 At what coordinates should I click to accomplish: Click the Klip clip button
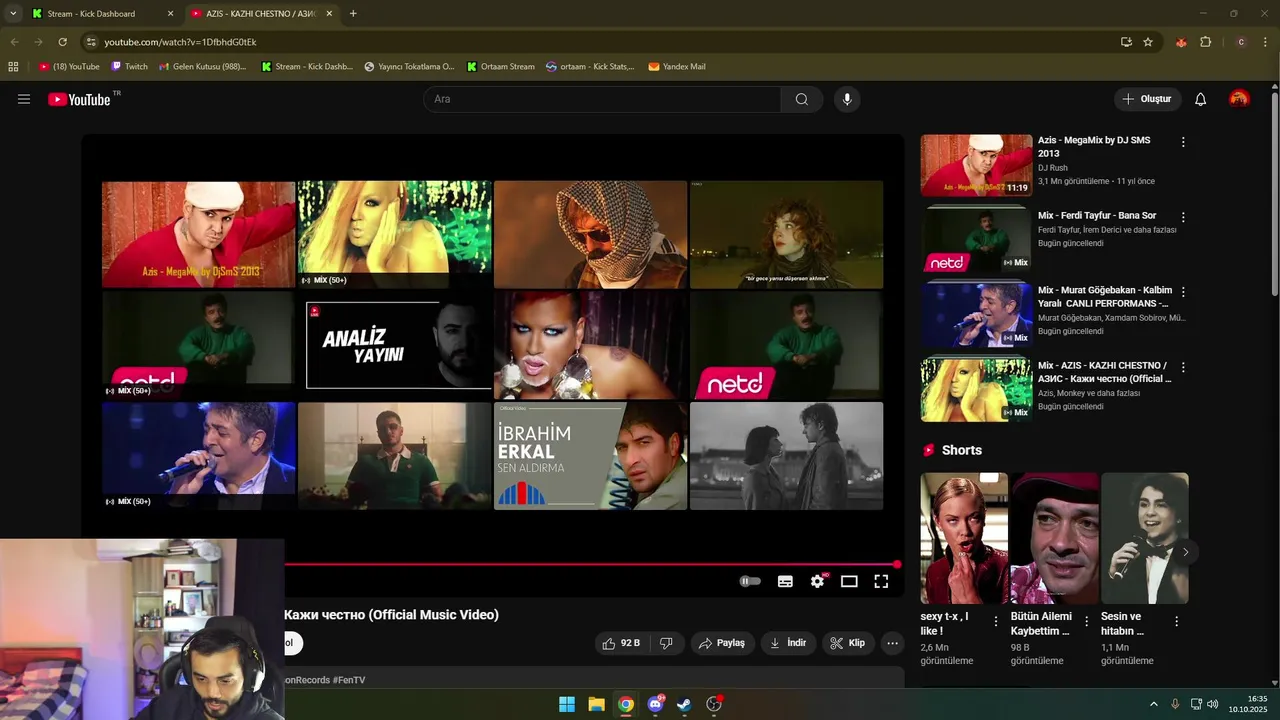pyautogui.click(x=848, y=643)
